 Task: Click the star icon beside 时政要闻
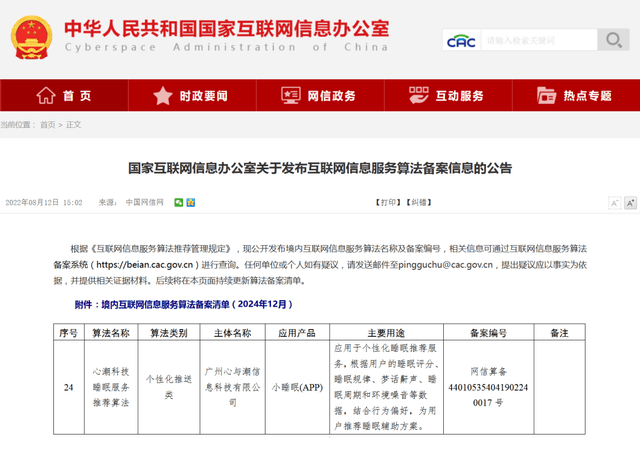click(x=163, y=96)
